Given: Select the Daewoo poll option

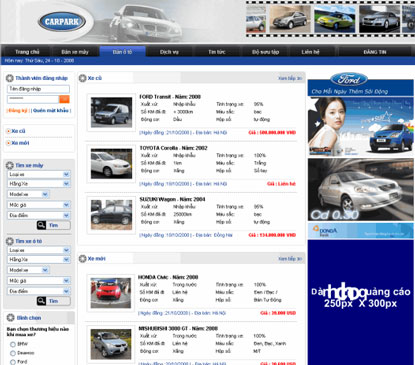Looking at the screenshot, I should pos(13,353).
